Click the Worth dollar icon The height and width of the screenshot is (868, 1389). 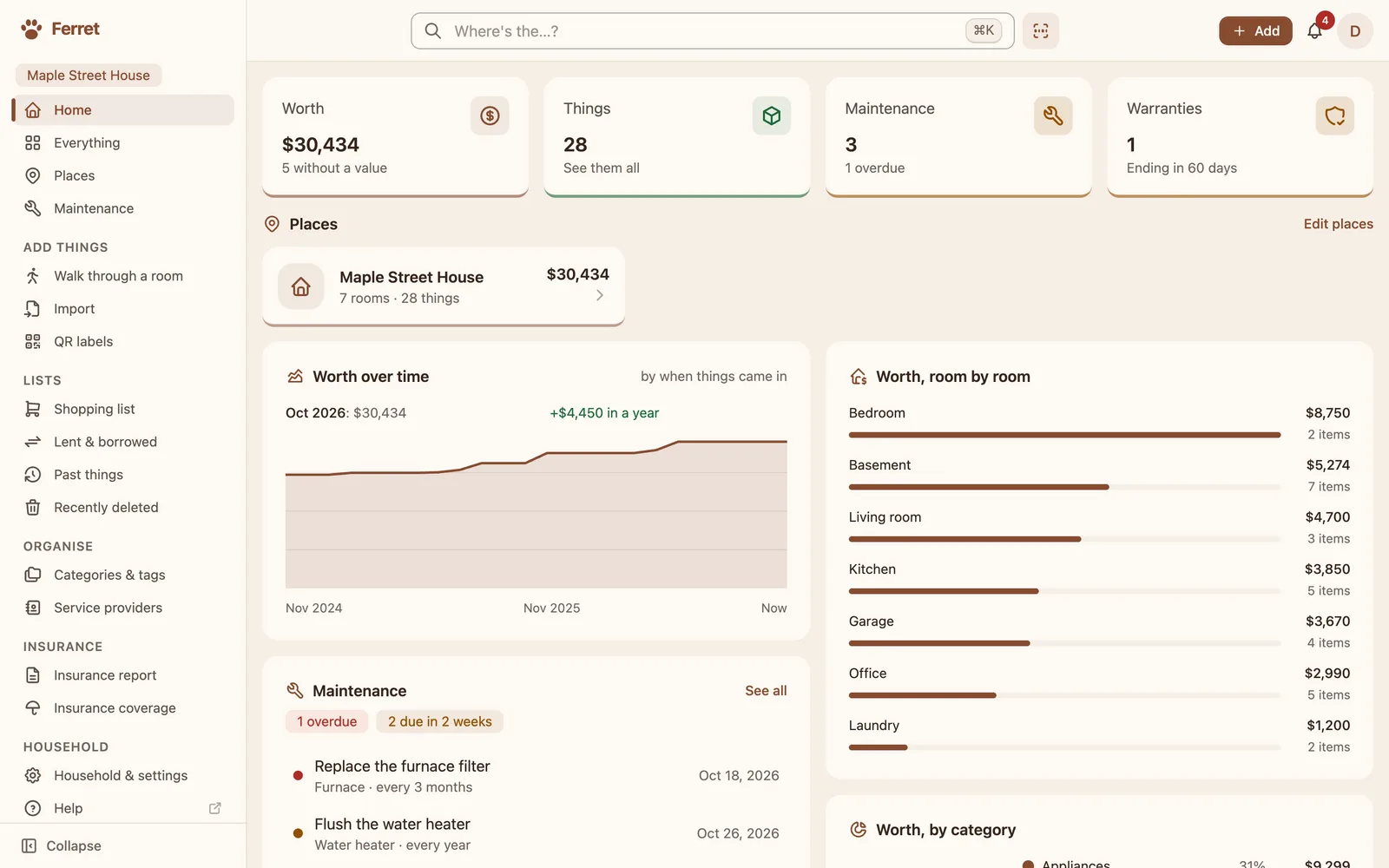click(490, 115)
